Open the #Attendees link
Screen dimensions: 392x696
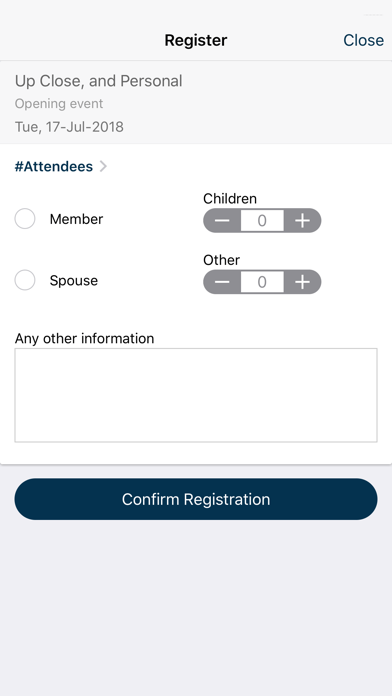(54, 166)
